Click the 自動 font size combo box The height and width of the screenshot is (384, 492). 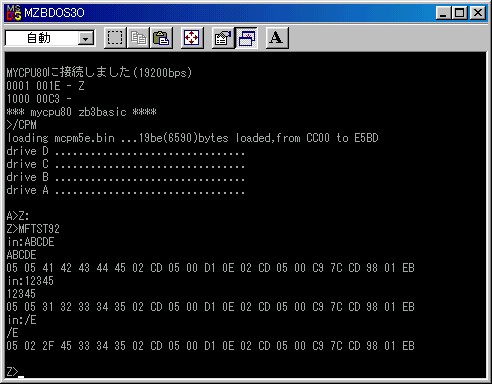click(x=50, y=38)
